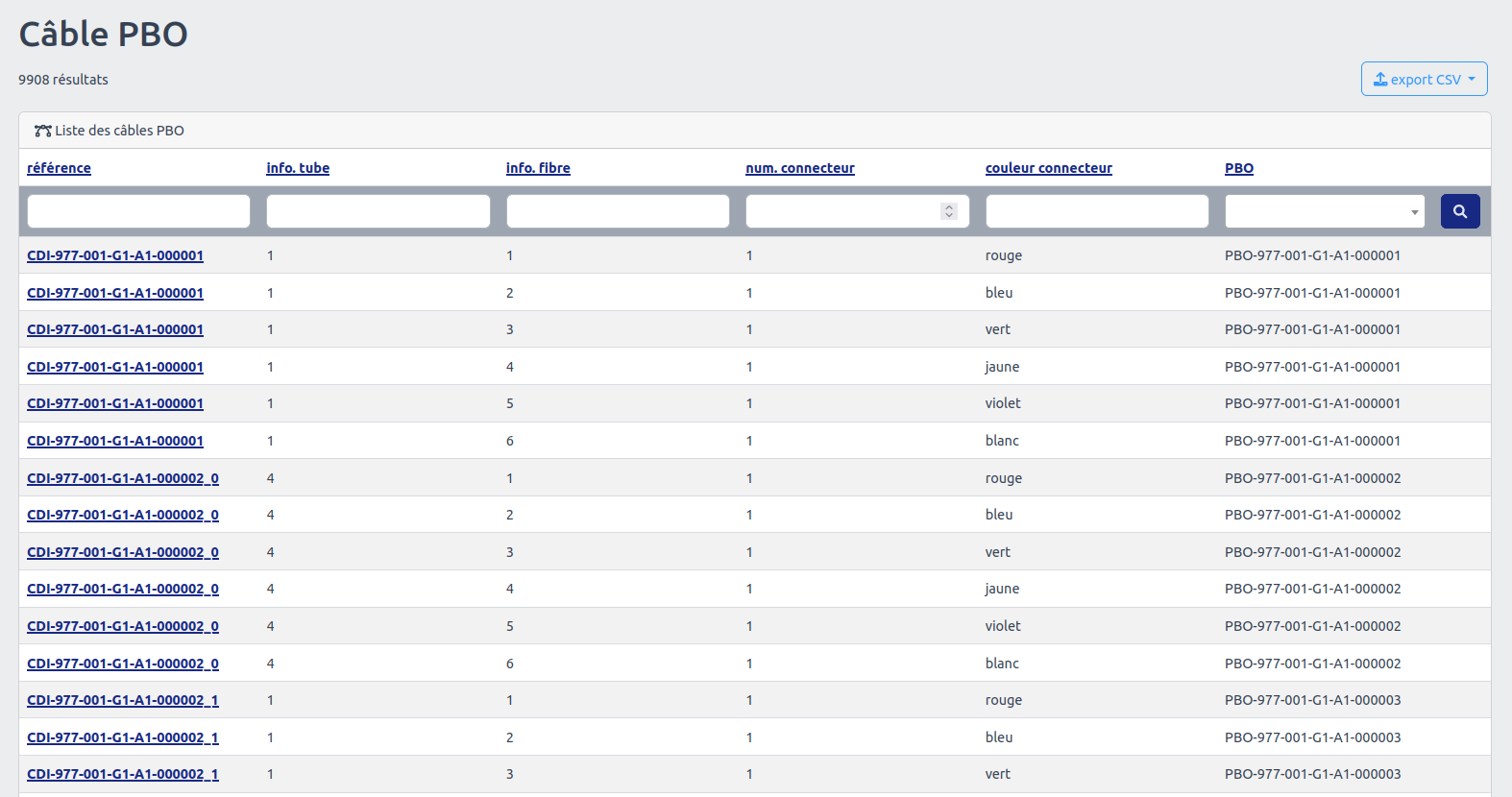Open CDI-977-001-G1-A1-000002_0 link in violet row
Image resolution: width=1512 pixels, height=797 pixels.
(123, 626)
